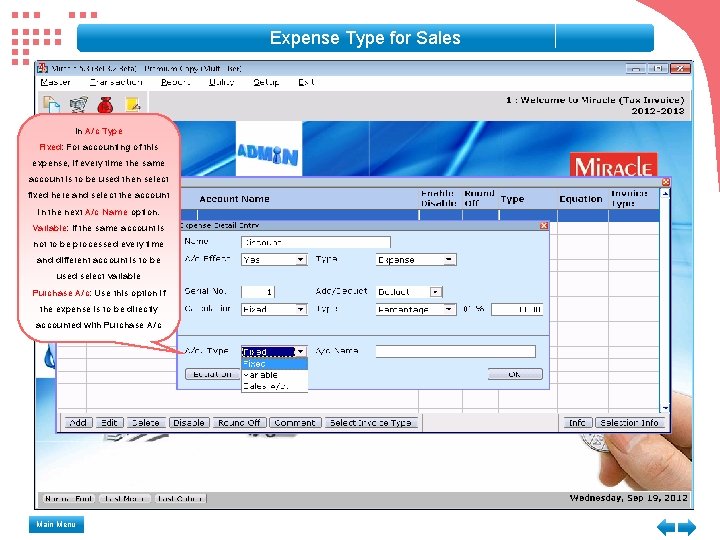Click the Equation column header
Image resolution: width=720 pixels, height=540 pixels.
click(x=581, y=199)
